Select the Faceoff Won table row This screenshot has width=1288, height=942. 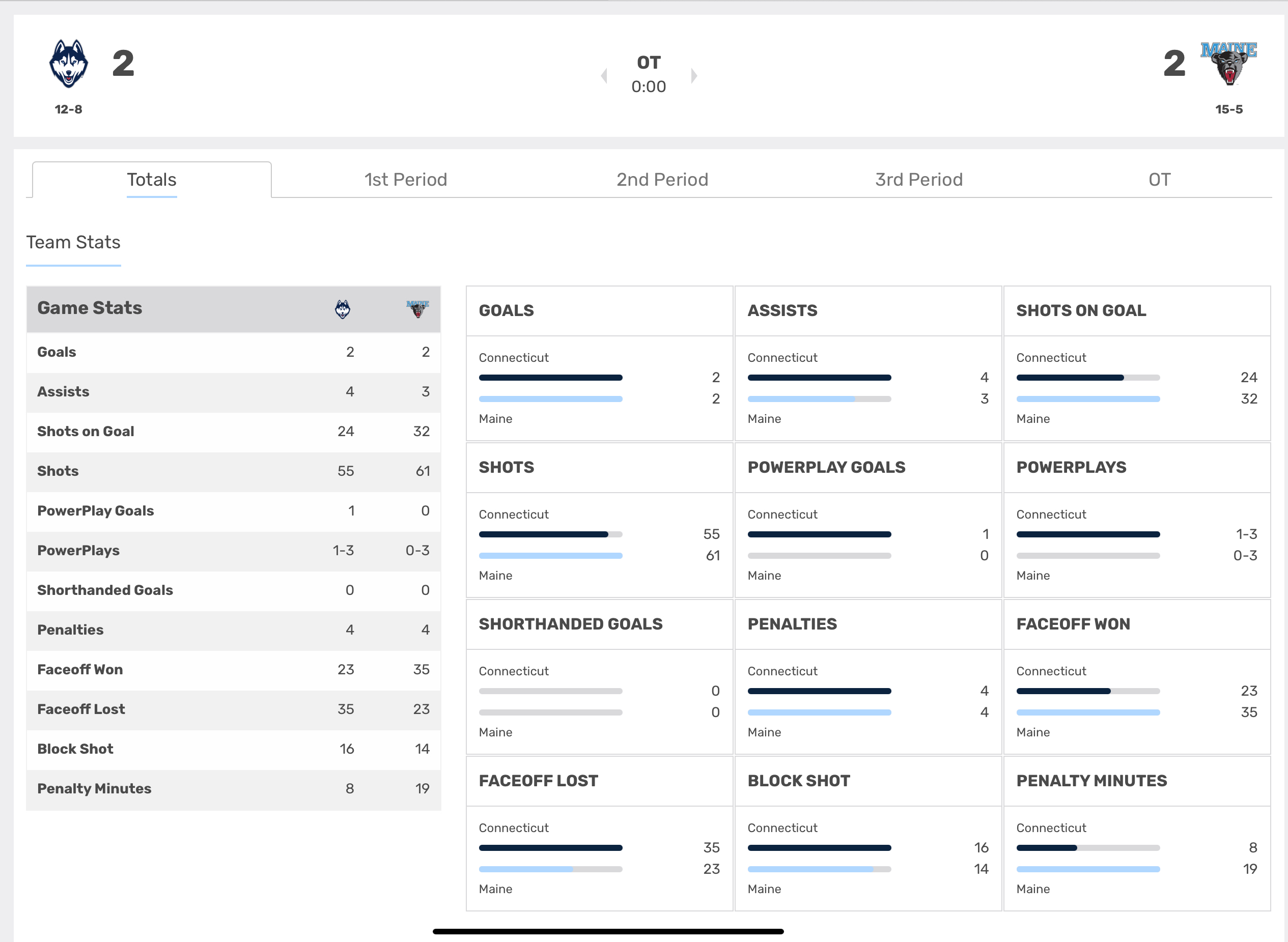point(233,670)
